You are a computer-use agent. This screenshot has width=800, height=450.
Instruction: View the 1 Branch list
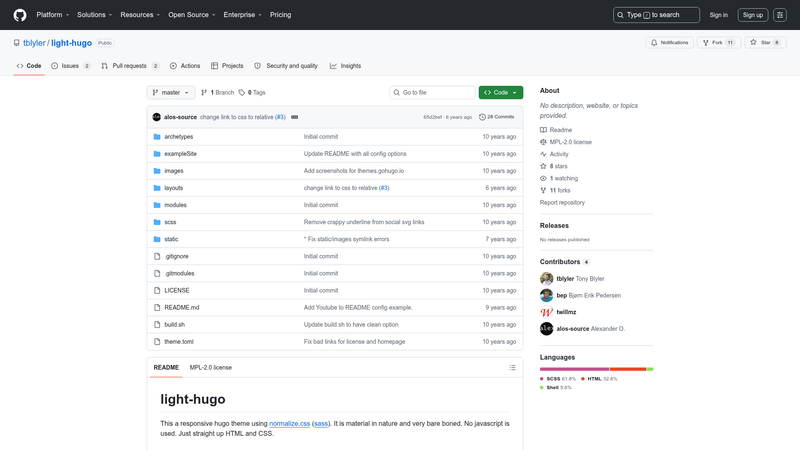pyautogui.click(x=217, y=92)
